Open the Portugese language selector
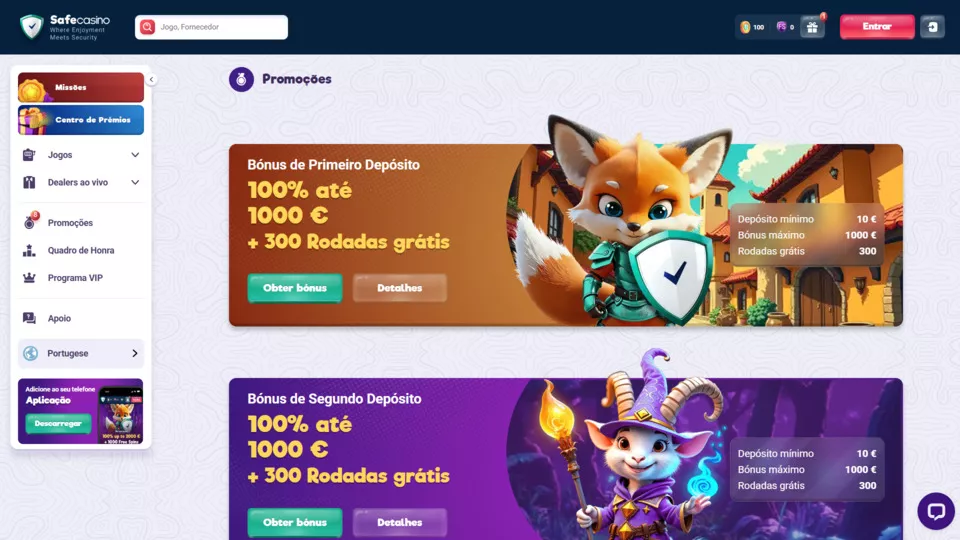Viewport: 960px width, 540px height. click(81, 353)
